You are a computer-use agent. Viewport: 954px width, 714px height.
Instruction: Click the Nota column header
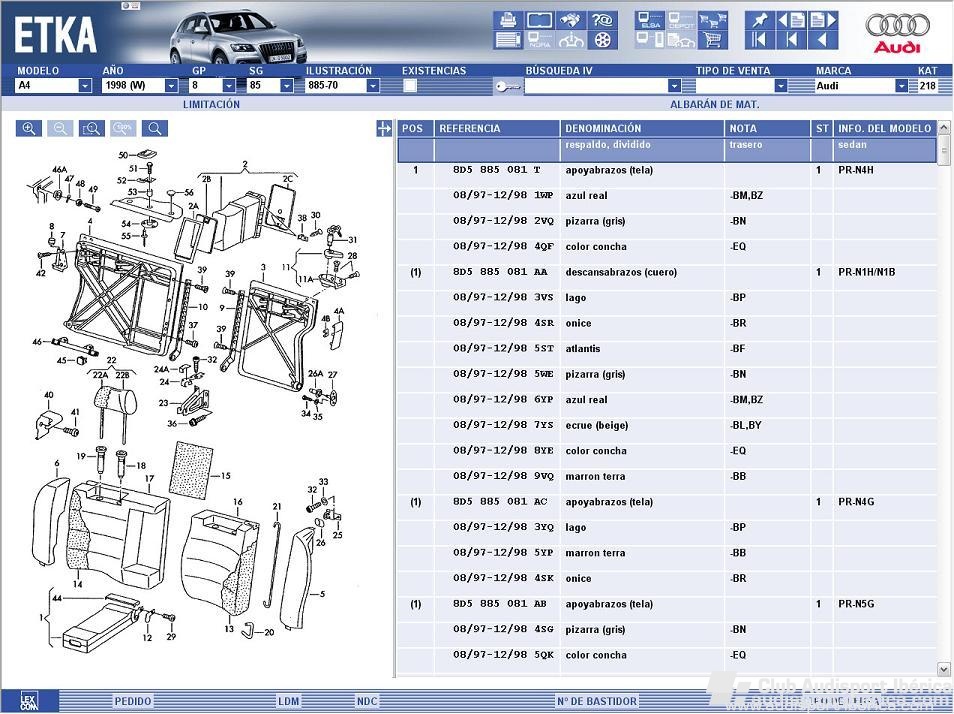click(768, 128)
